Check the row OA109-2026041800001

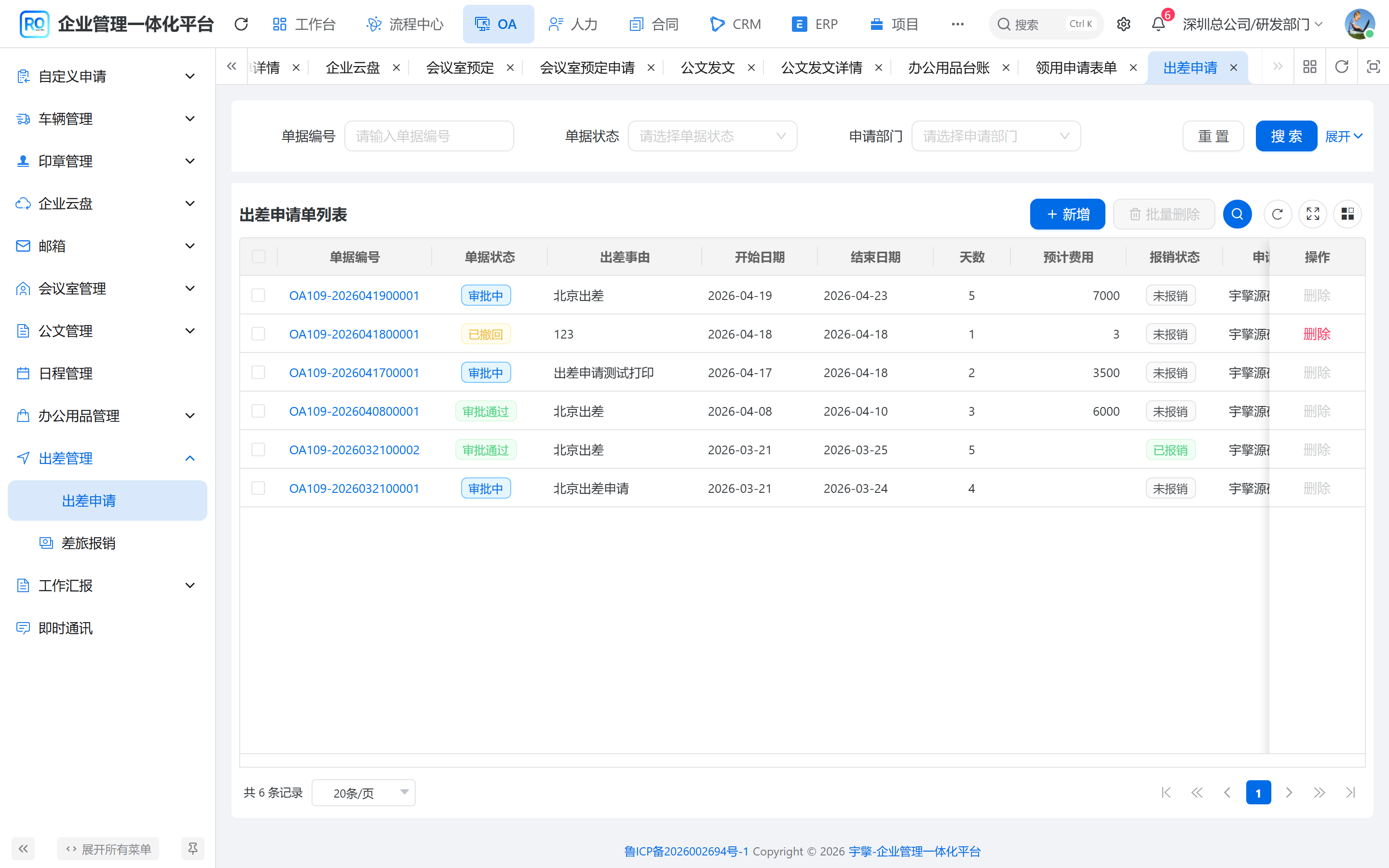click(259, 334)
